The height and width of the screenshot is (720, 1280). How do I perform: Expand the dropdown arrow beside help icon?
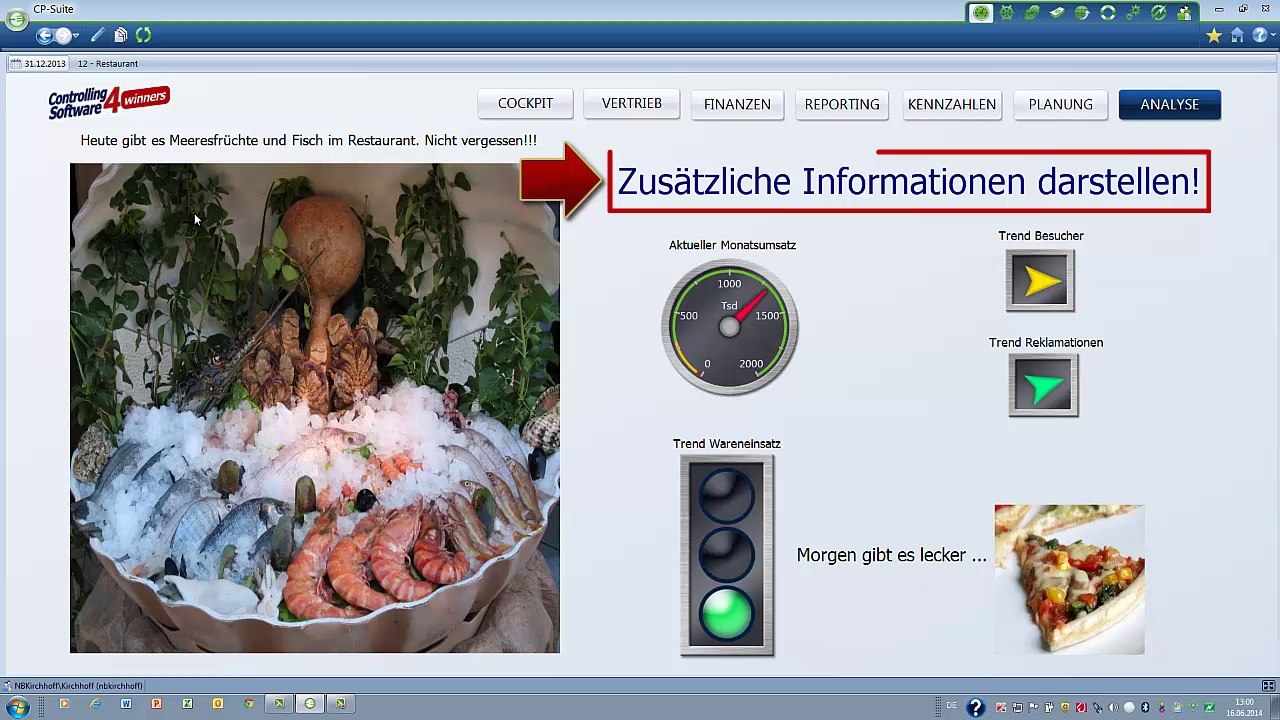(x=1273, y=34)
